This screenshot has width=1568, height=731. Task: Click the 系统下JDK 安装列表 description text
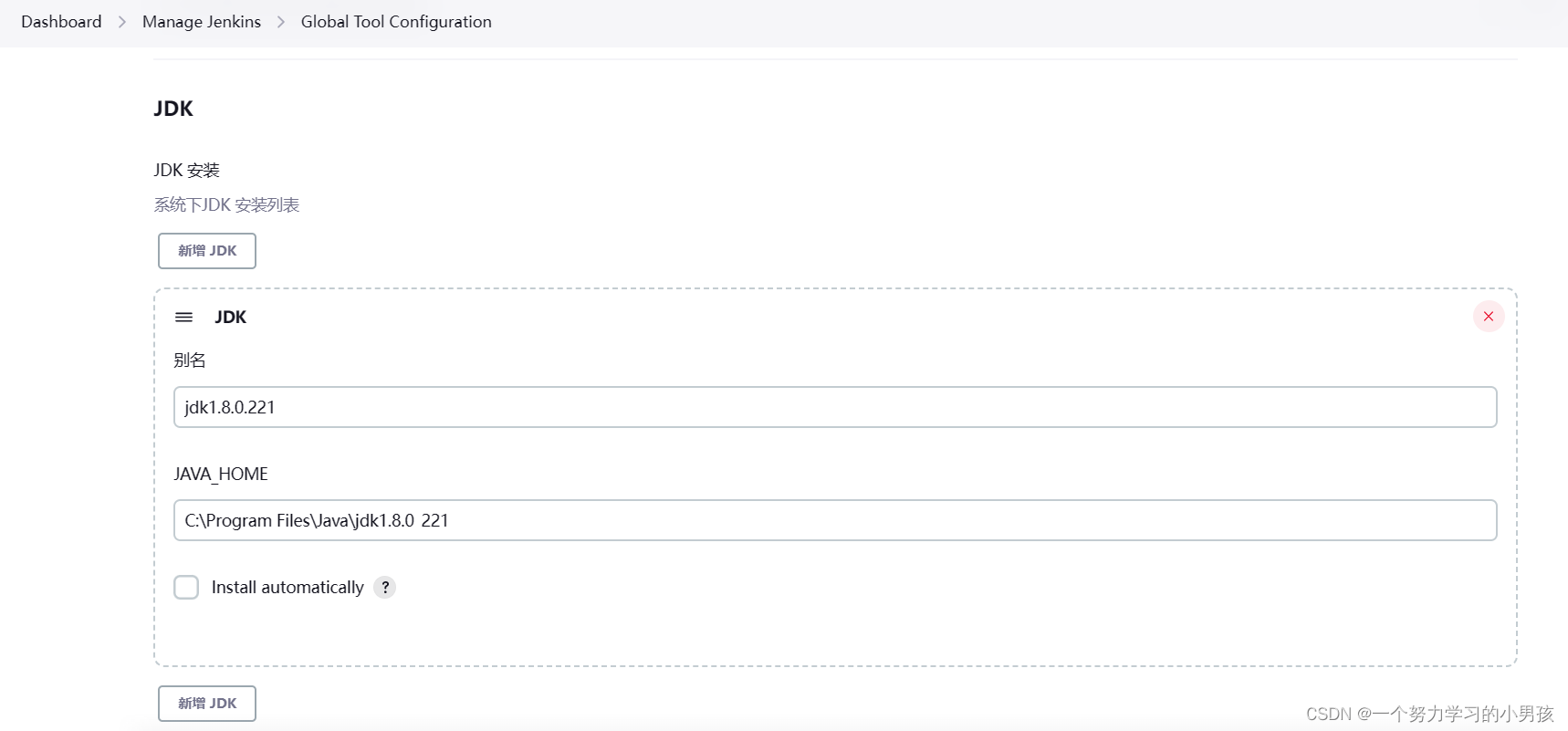[227, 204]
